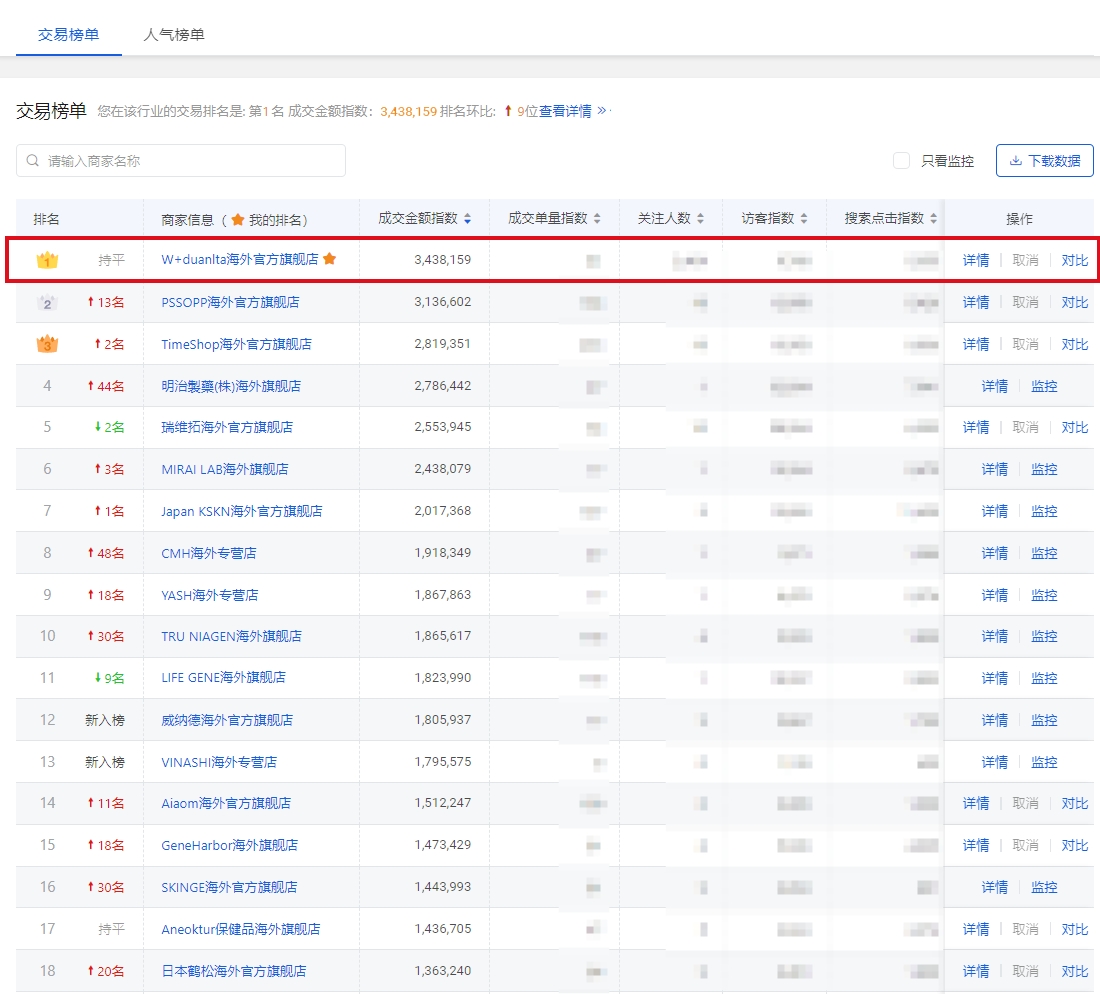View 详情 for W+duanlta store row
This screenshot has height=994, width=1100.
pyautogui.click(x=976, y=260)
